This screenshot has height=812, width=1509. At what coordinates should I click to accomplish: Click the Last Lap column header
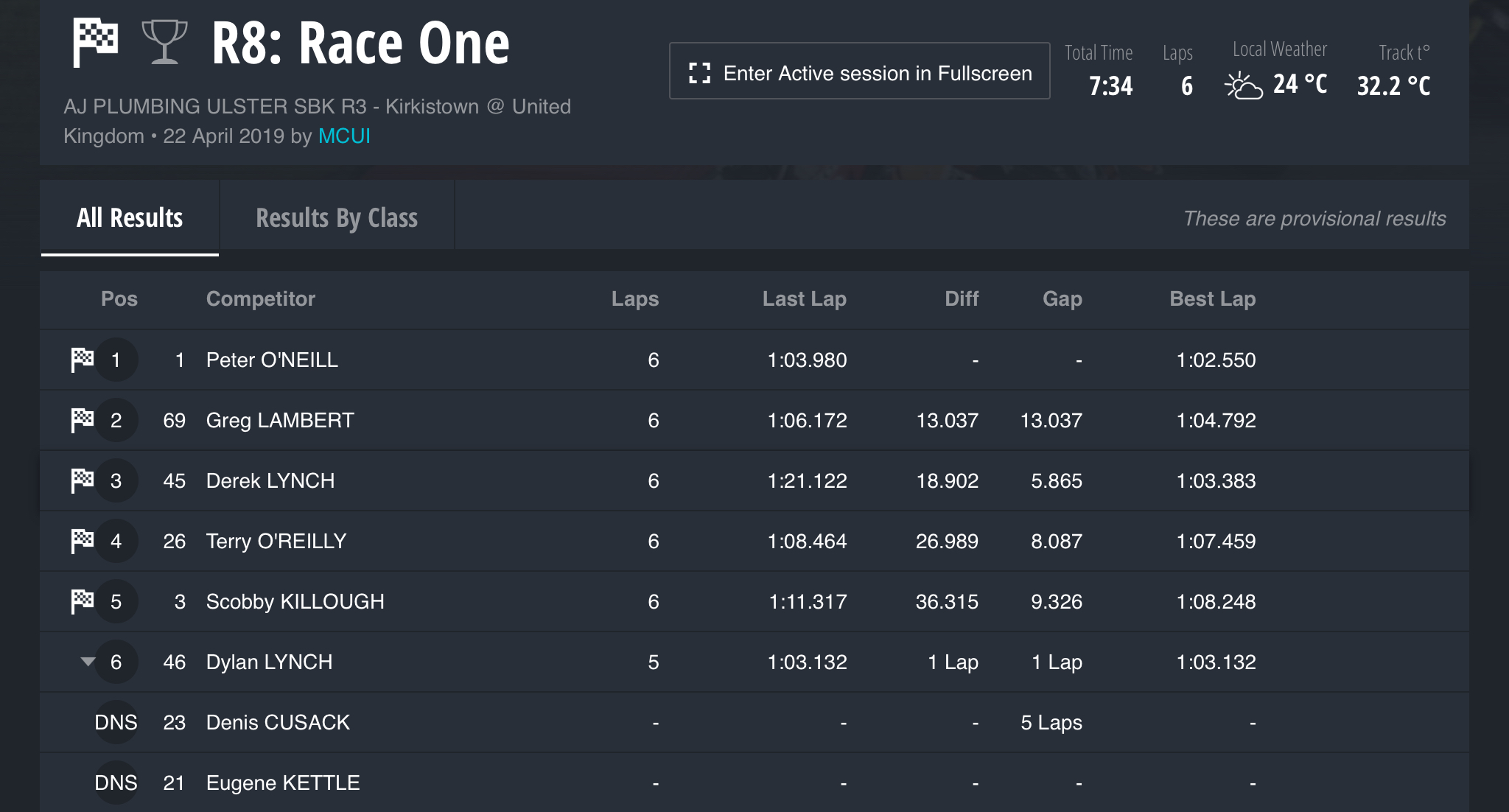pos(804,298)
